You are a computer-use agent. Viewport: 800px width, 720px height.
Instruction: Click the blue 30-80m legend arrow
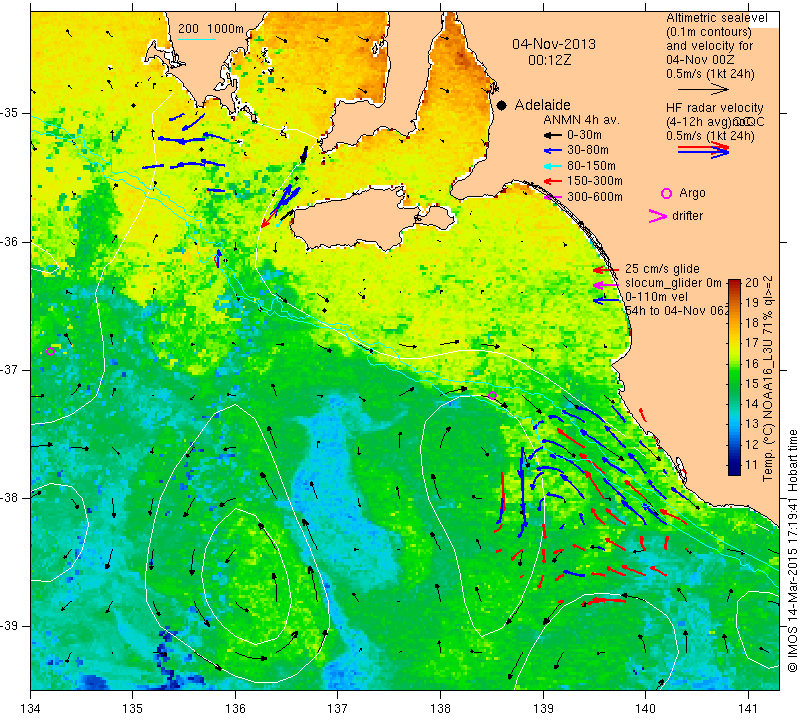click(552, 151)
